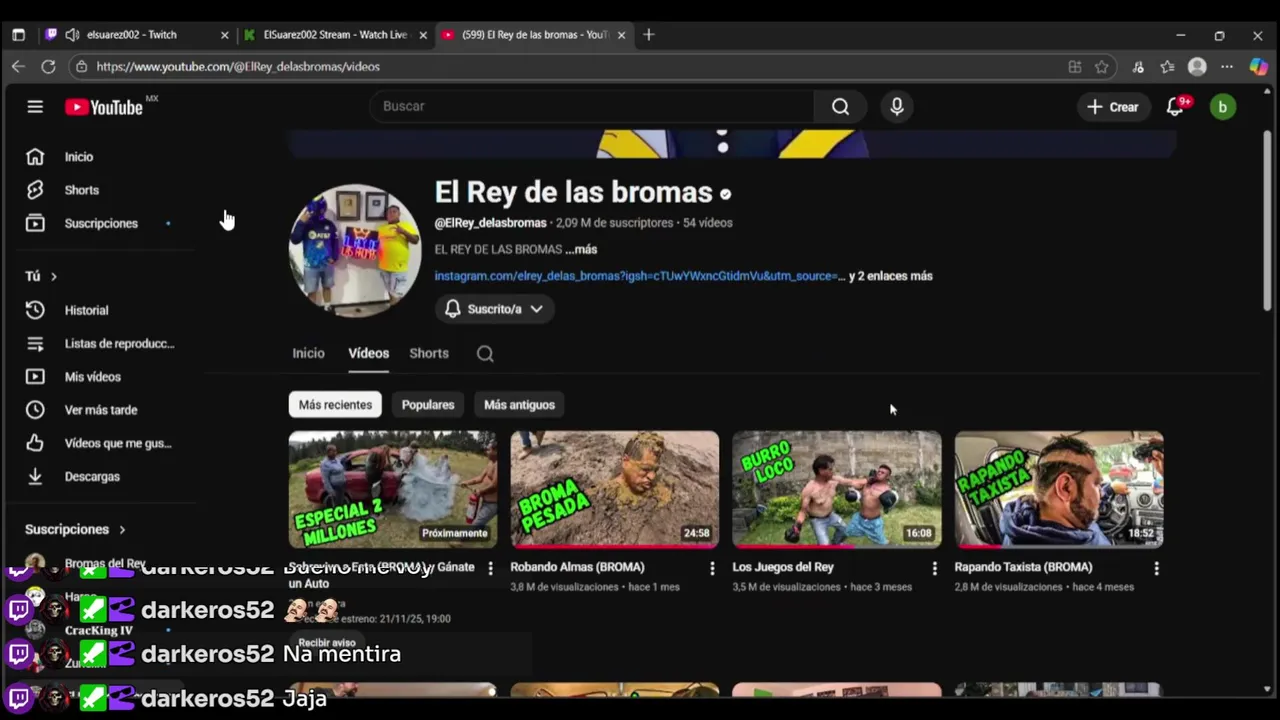
Task: Reload the page in the browser
Action: coord(48,66)
